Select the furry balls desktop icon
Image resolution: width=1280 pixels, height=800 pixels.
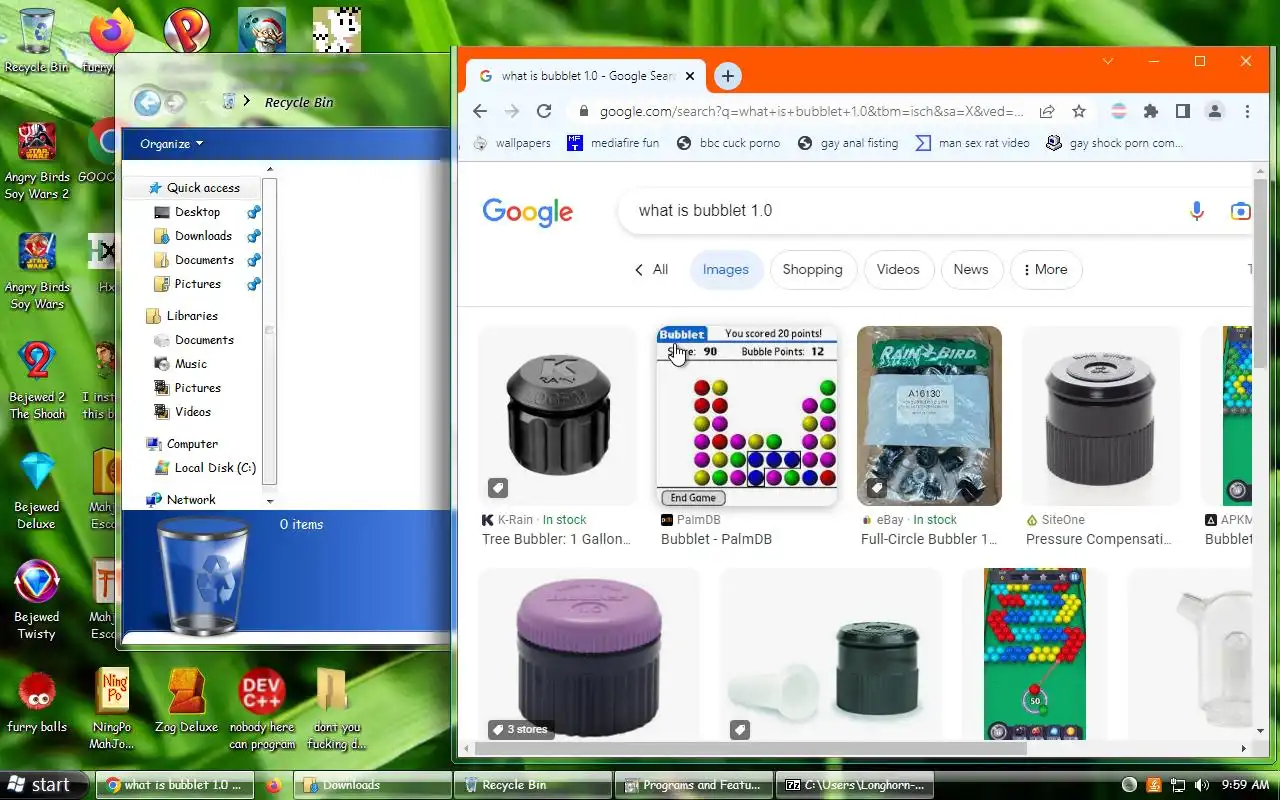tap(37, 700)
